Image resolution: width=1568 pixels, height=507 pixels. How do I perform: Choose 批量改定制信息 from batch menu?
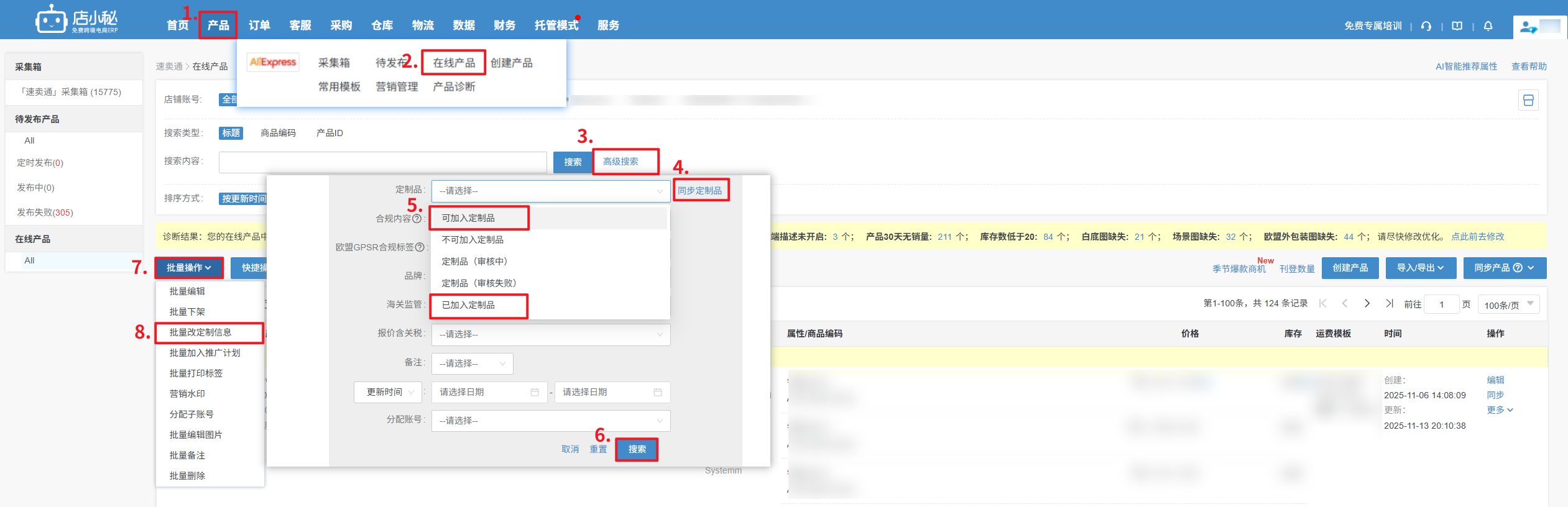[x=201, y=332]
